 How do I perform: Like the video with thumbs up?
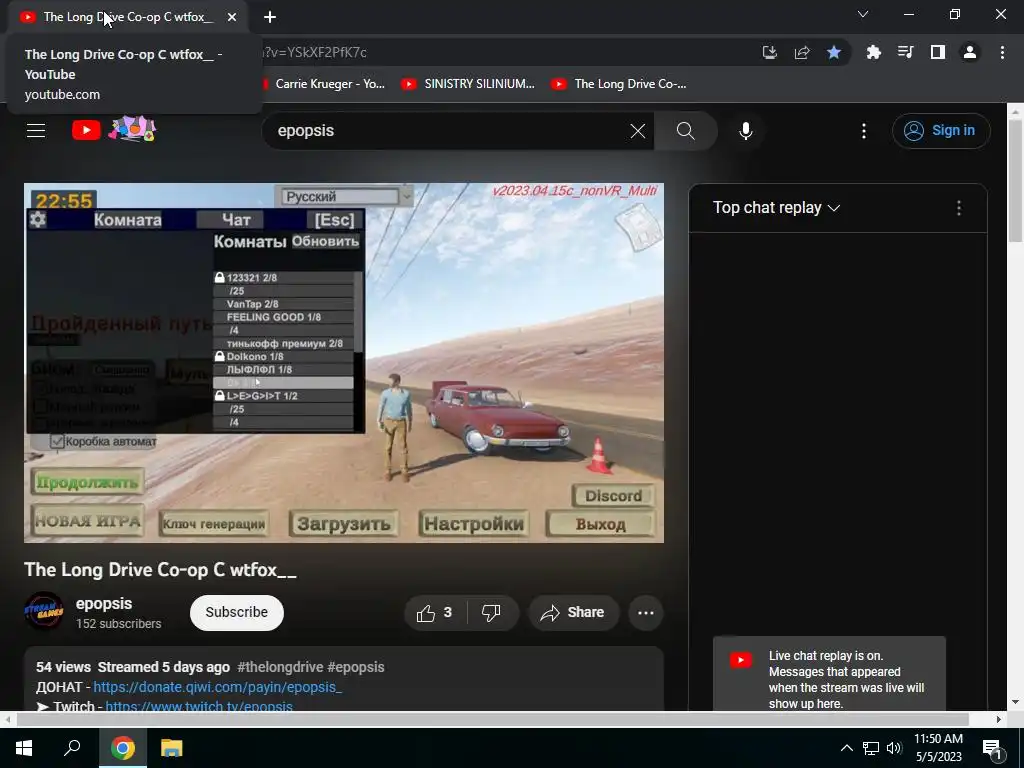(435, 613)
